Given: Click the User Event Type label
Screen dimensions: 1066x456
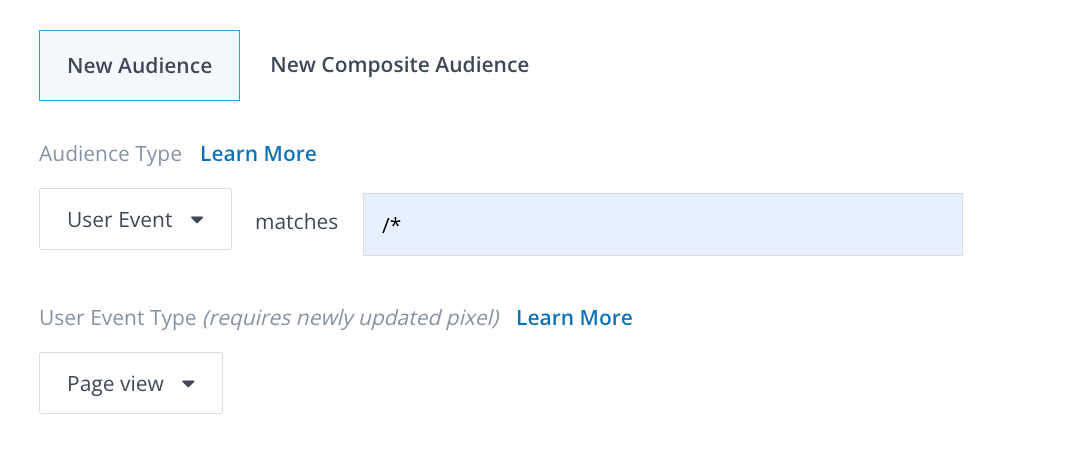Looking at the screenshot, I should click(117, 318).
